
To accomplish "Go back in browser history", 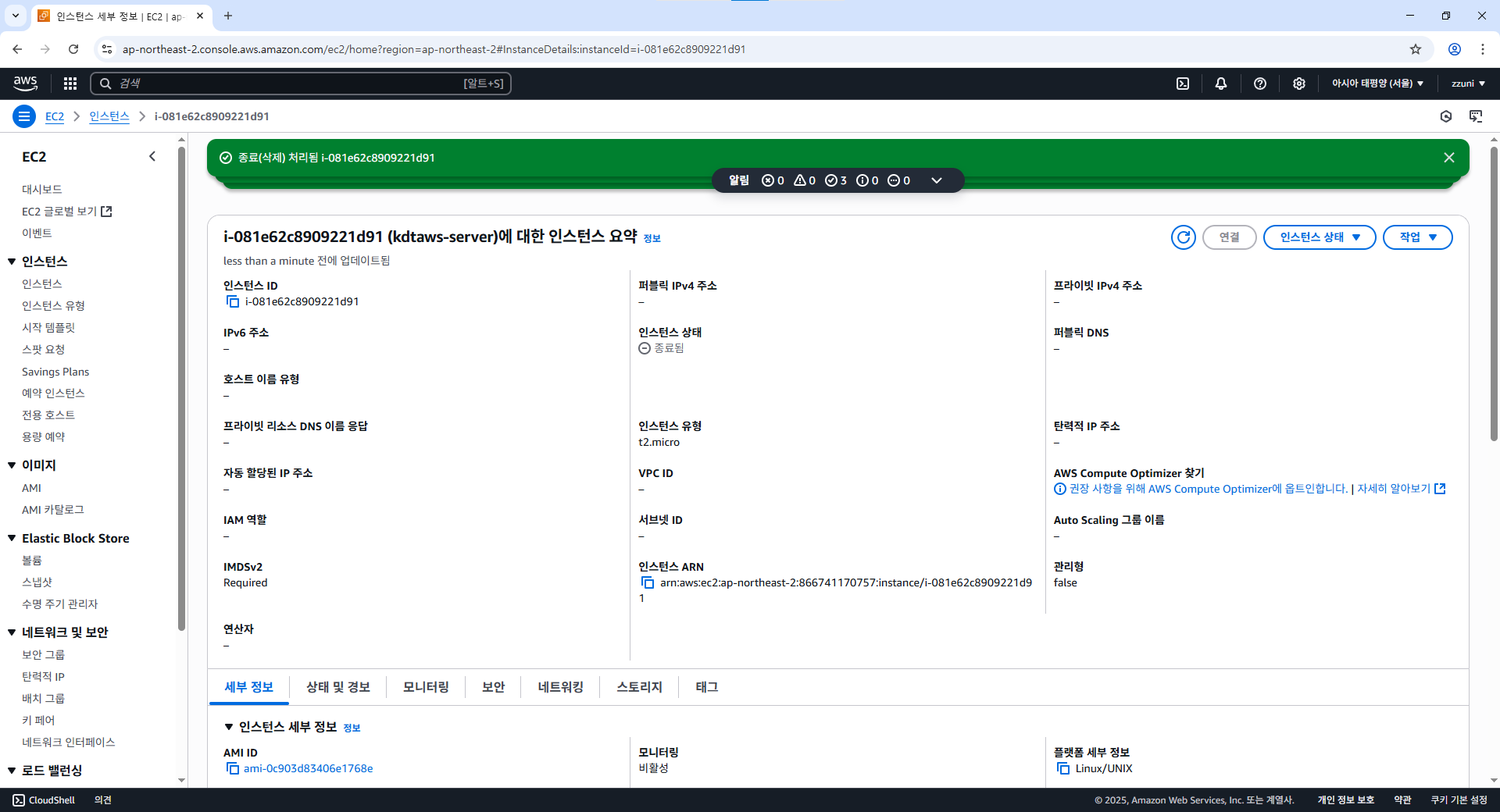I will coord(17,49).
